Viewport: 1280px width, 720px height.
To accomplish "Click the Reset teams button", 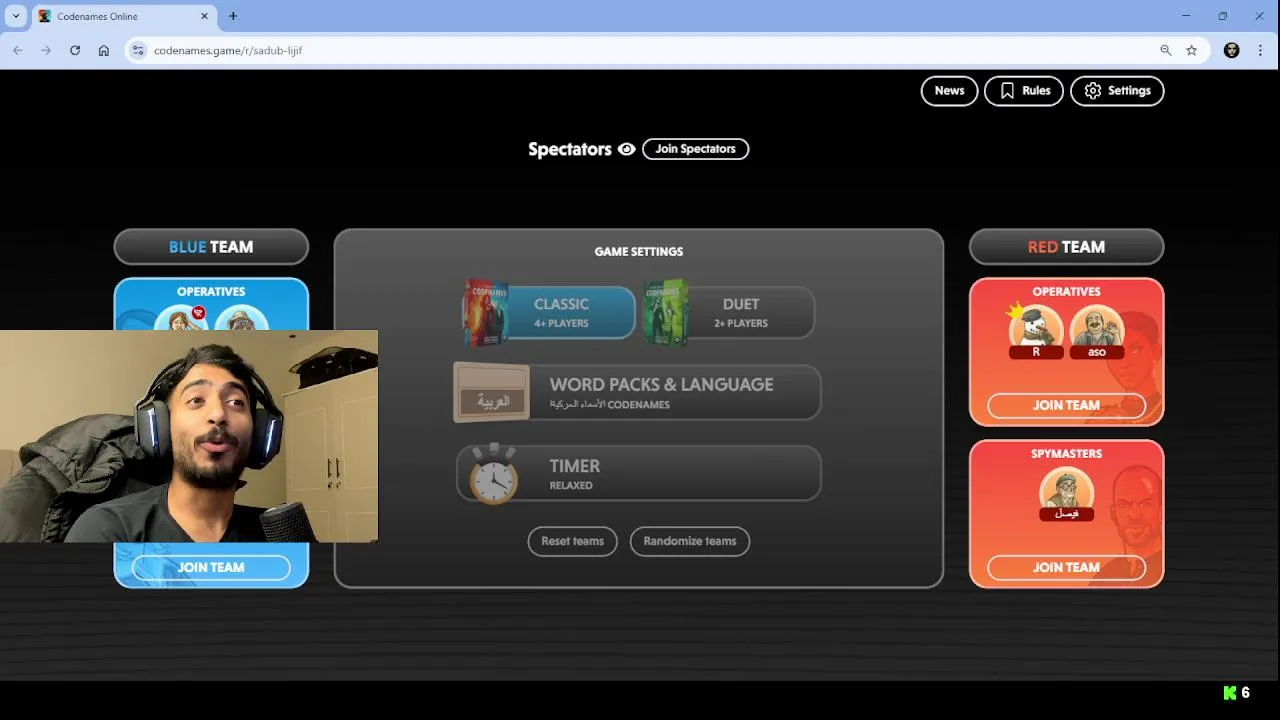I will click(x=572, y=541).
